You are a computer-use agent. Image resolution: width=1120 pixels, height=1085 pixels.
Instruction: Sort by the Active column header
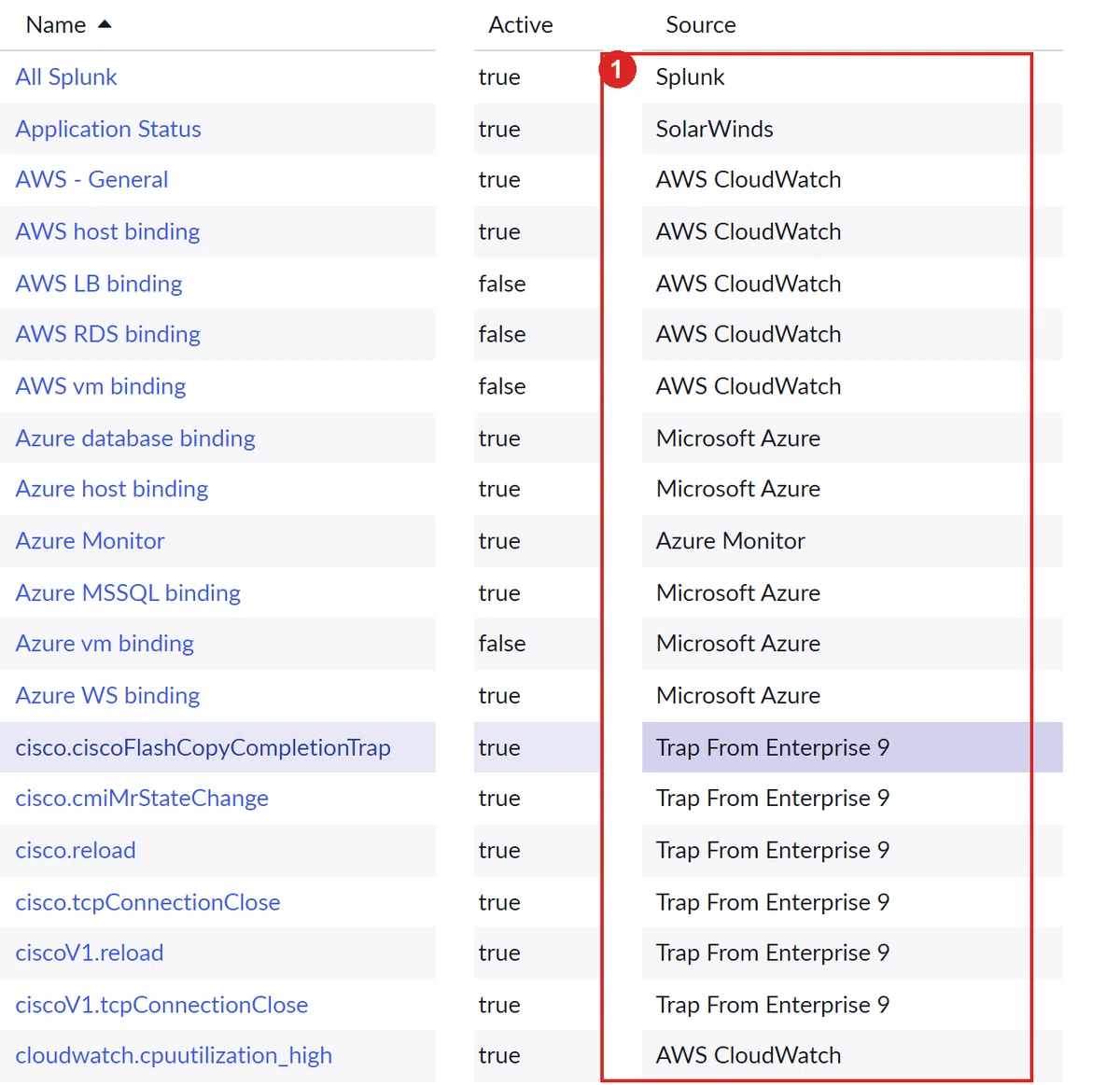tap(521, 25)
